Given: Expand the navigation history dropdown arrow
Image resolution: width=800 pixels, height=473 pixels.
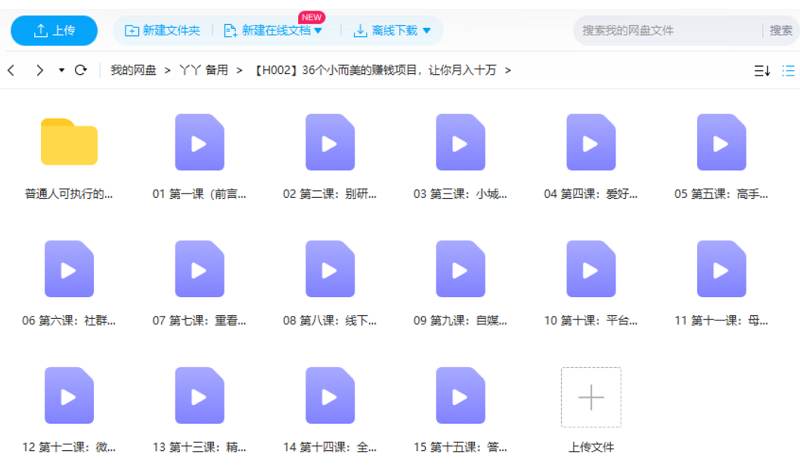Looking at the screenshot, I should tap(61, 70).
